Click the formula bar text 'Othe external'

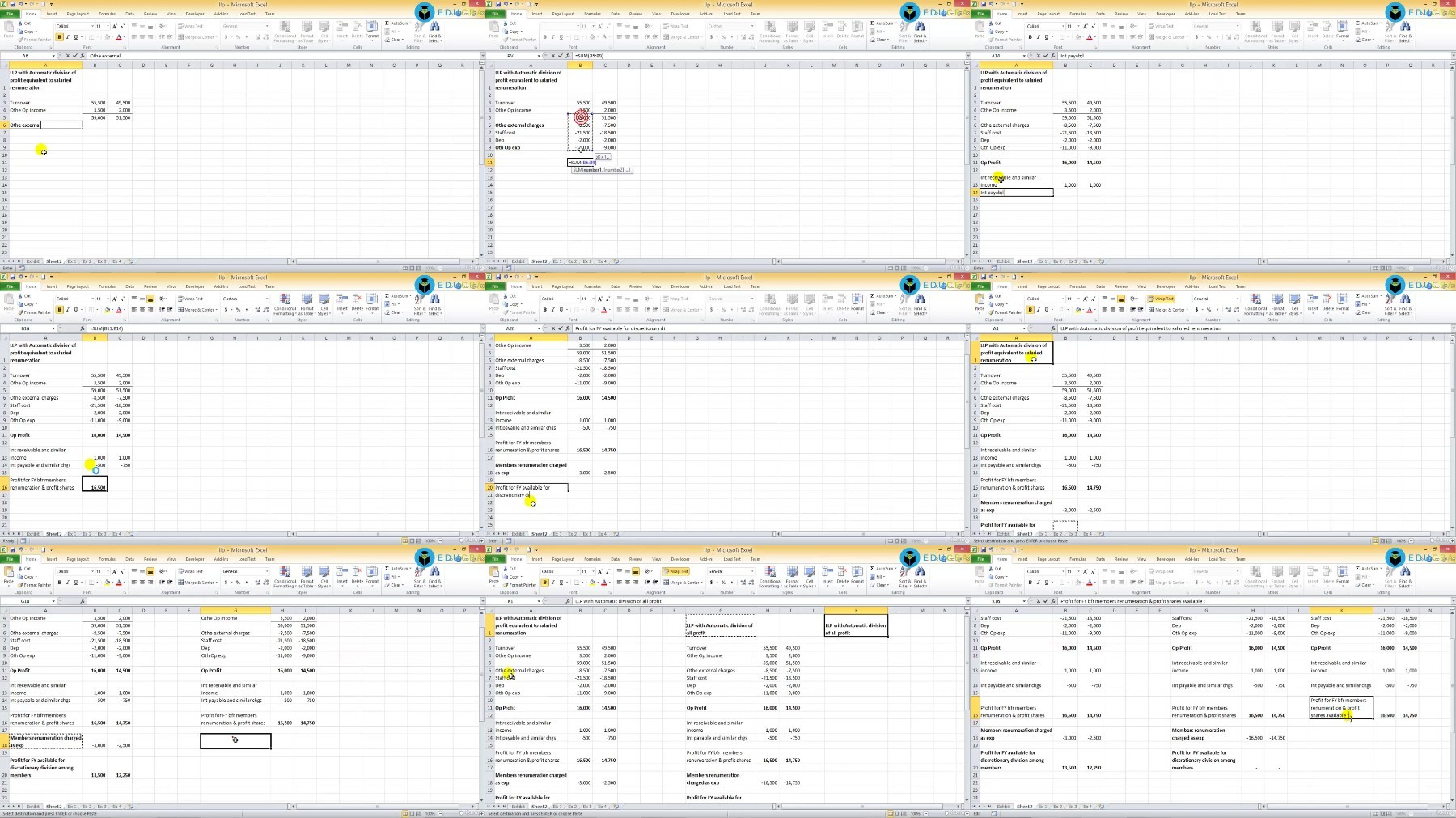105,56
